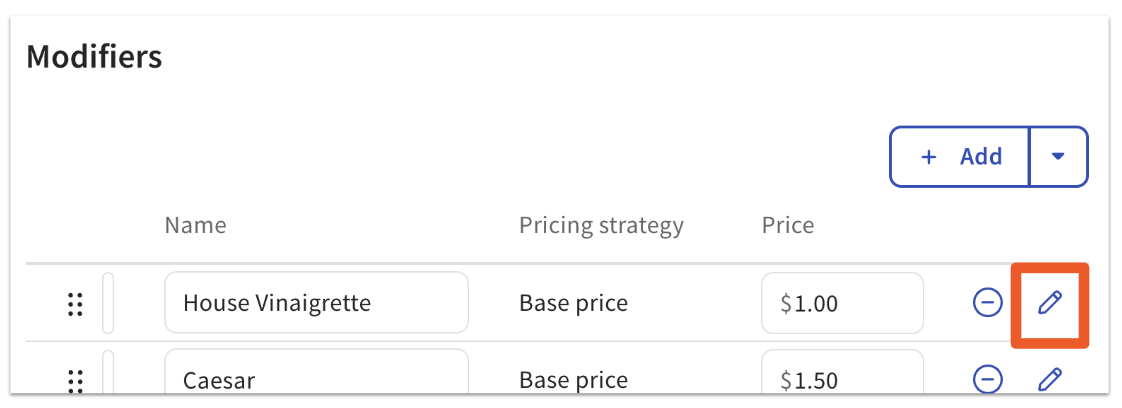1122x408 pixels.
Task: Click the Price column header
Action: pyautogui.click(x=787, y=225)
